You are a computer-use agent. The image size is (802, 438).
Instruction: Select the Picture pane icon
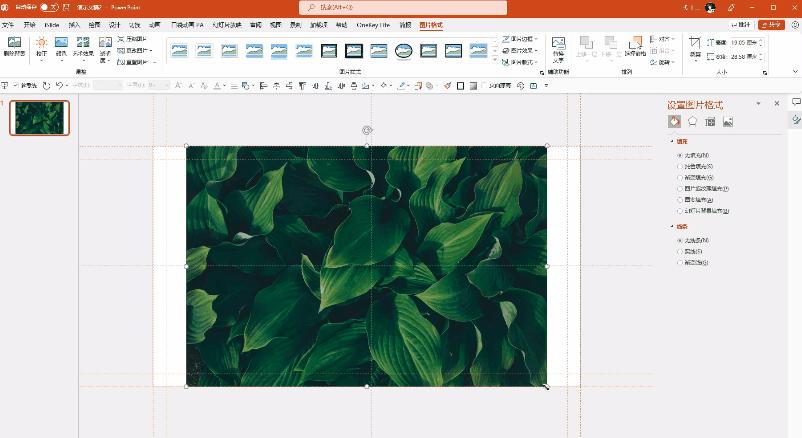[728, 121]
